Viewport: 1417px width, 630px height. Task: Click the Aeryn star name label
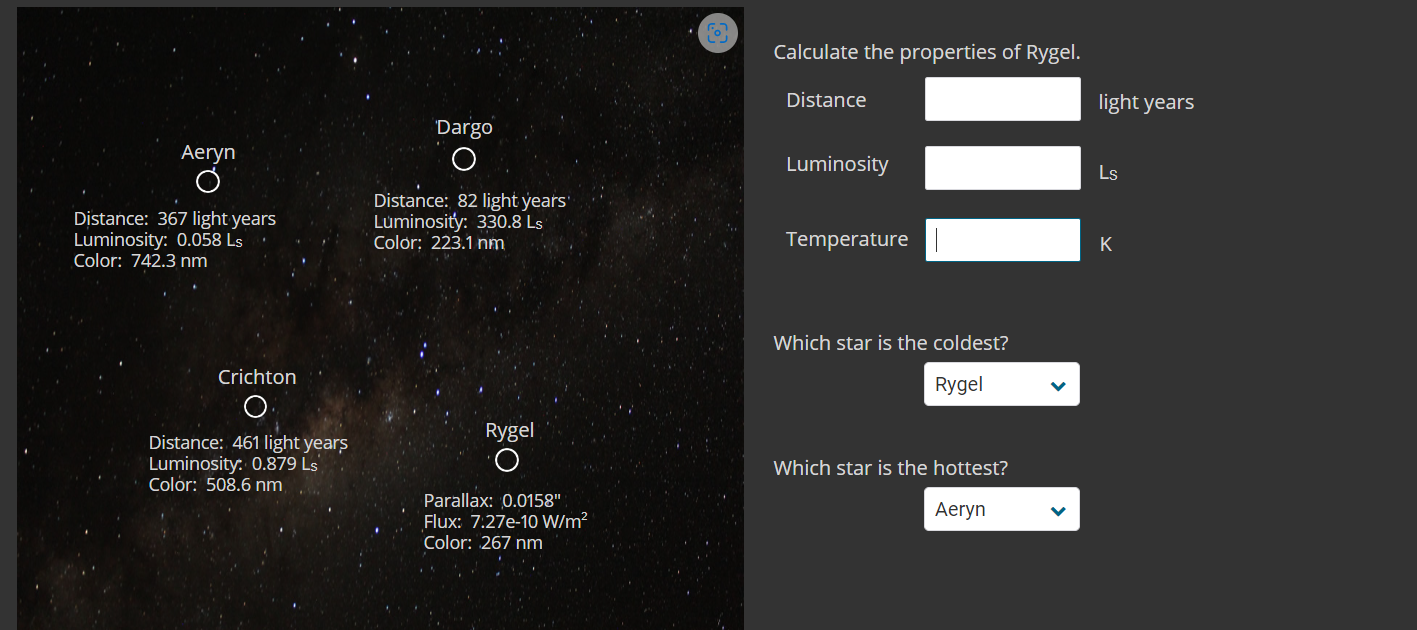[x=208, y=152]
